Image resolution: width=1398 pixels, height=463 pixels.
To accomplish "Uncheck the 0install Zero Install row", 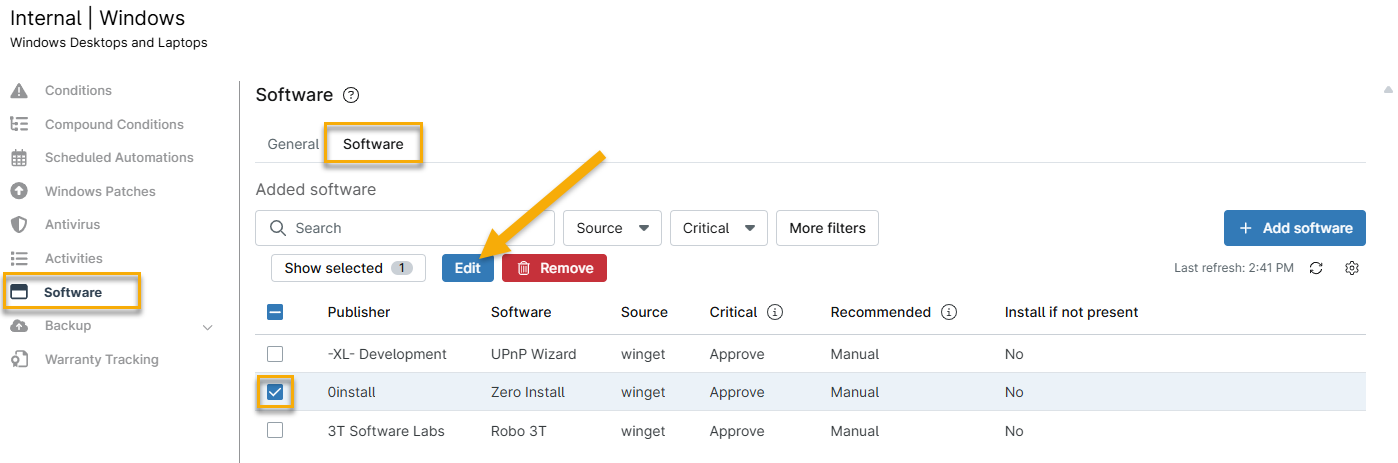I will tap(275, 392).
